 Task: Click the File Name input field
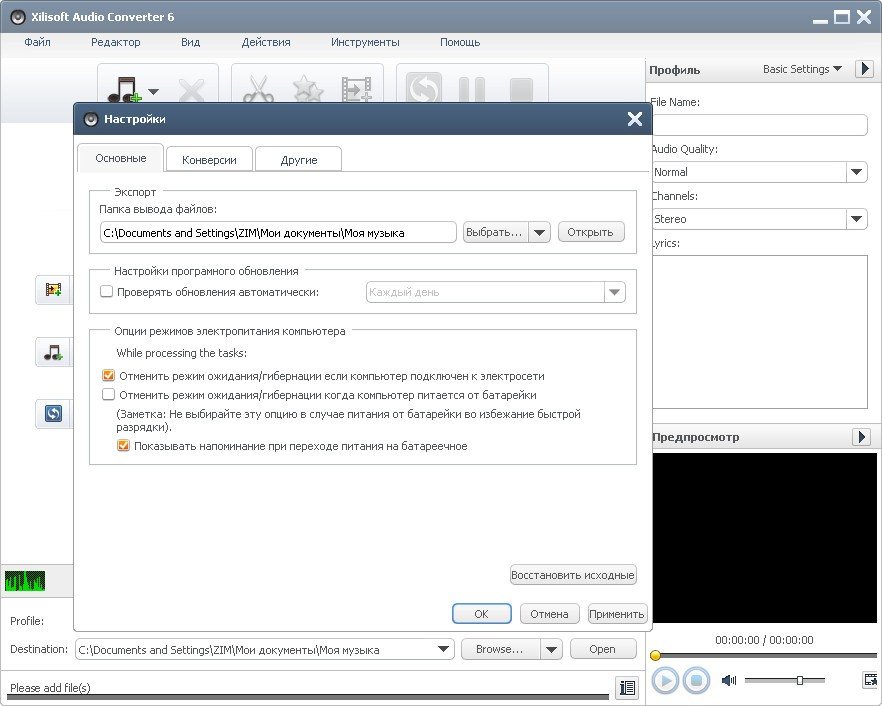tap(759, 125)
